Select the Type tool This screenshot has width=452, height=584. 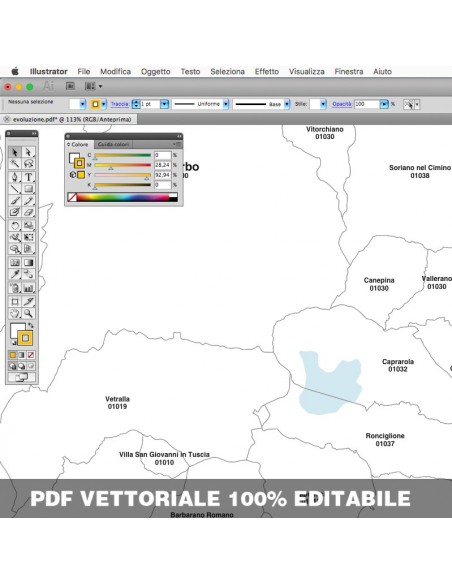coord(28,177)
